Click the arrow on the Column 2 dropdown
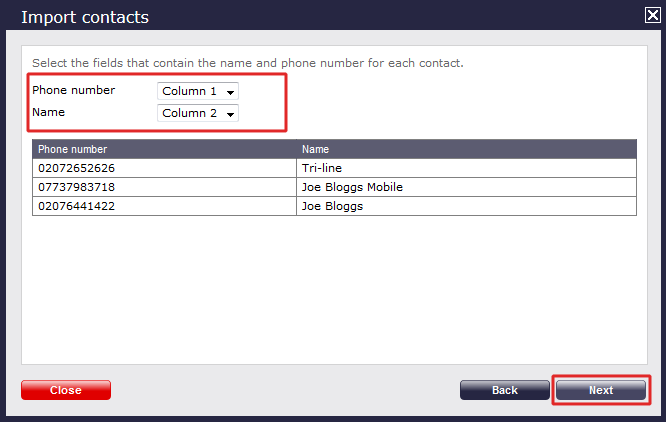The image size is (666, 422). (x=231, y=114)
